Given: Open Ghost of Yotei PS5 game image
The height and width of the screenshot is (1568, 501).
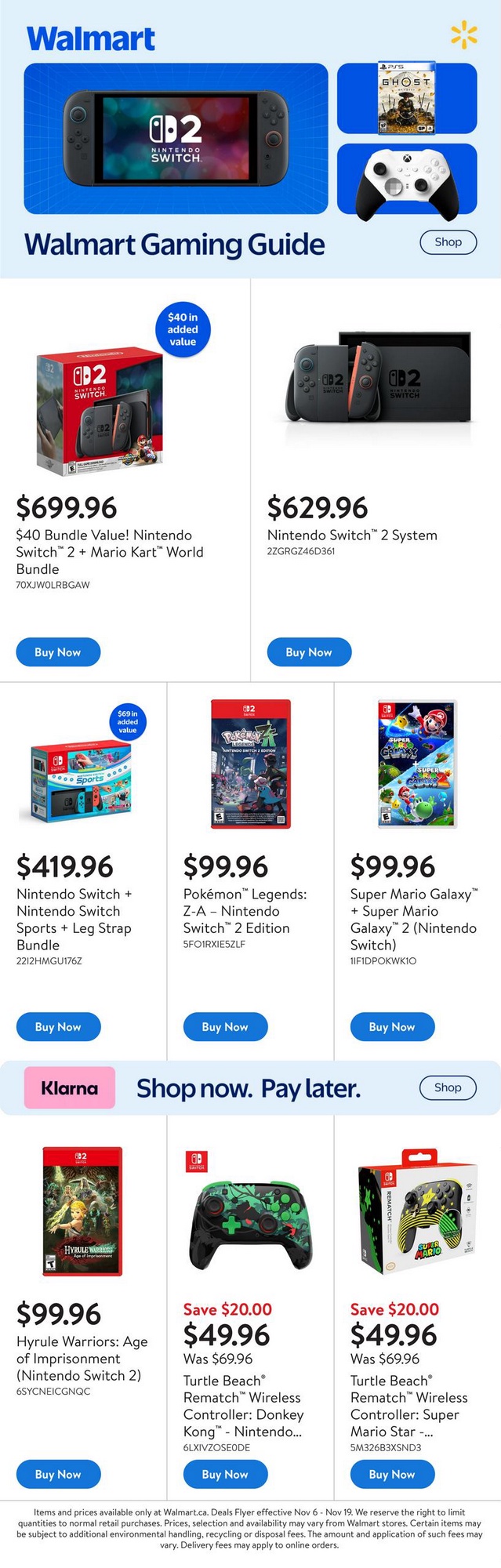Looking at the screenshot, I should 406,98.
